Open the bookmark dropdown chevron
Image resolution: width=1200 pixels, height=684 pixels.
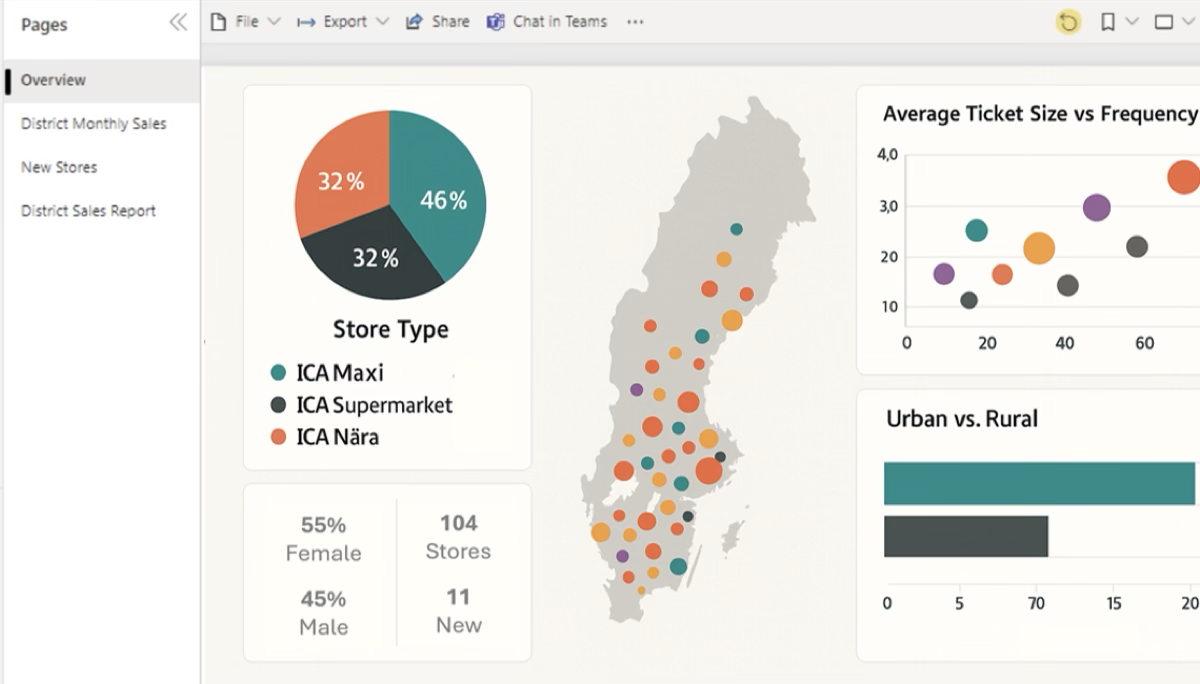(1132, 22)
